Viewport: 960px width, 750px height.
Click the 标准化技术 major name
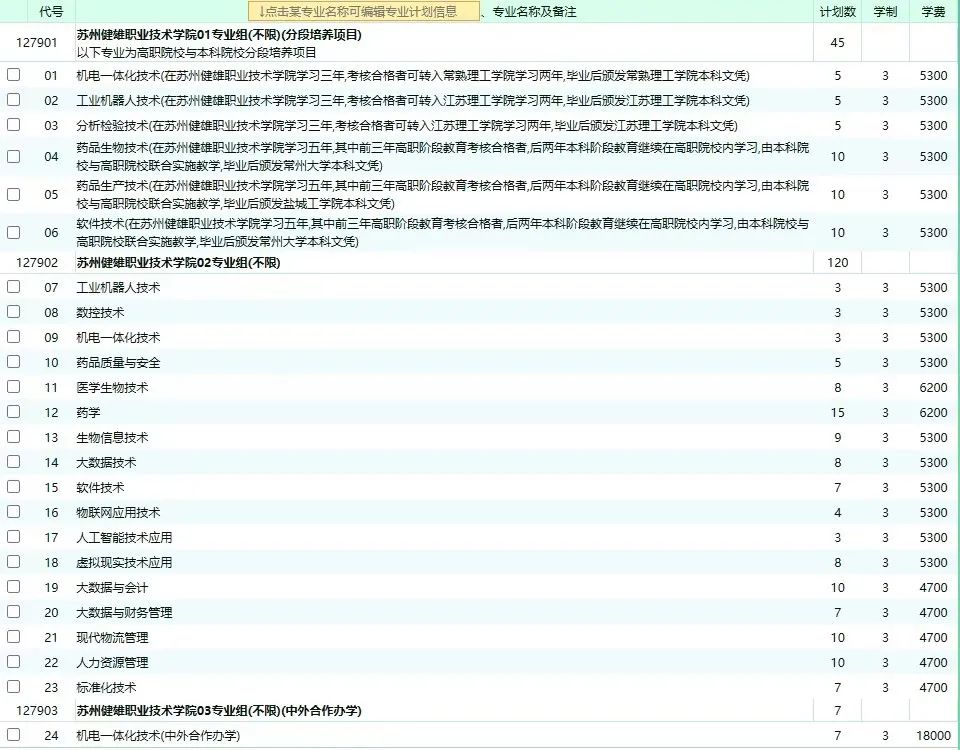coord(106,688)
